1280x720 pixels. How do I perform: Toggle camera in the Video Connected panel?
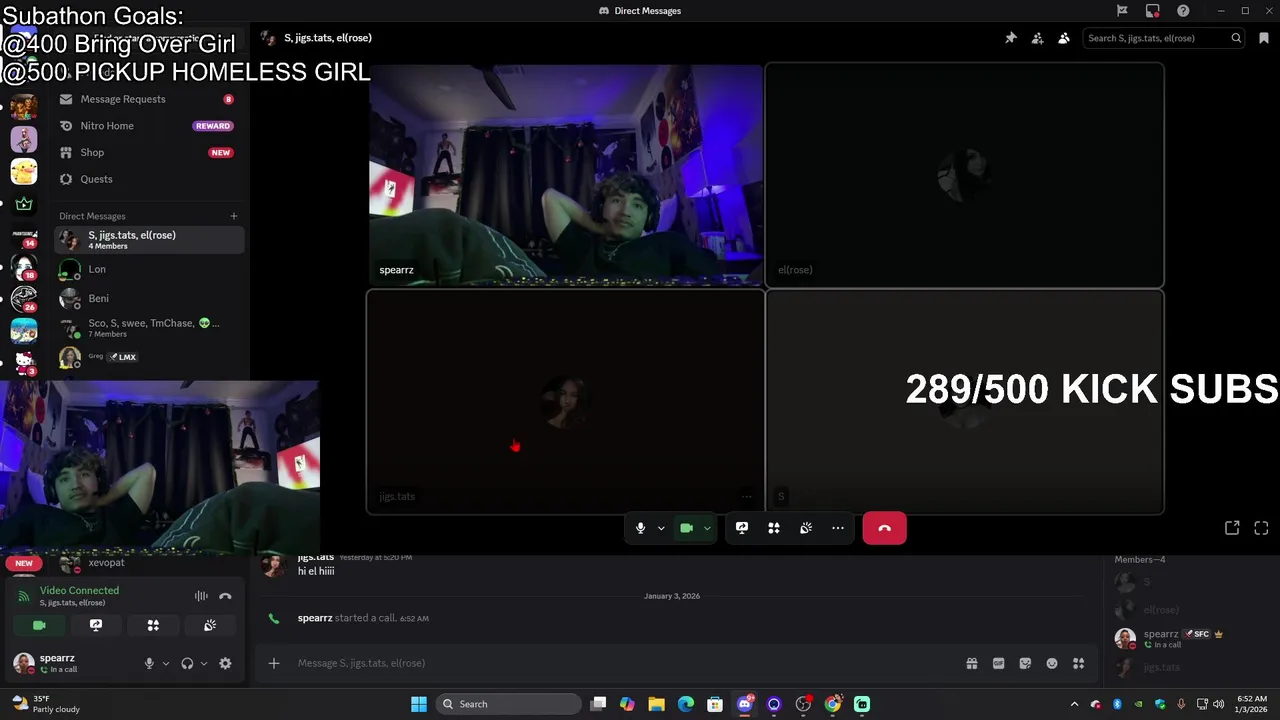39,625
